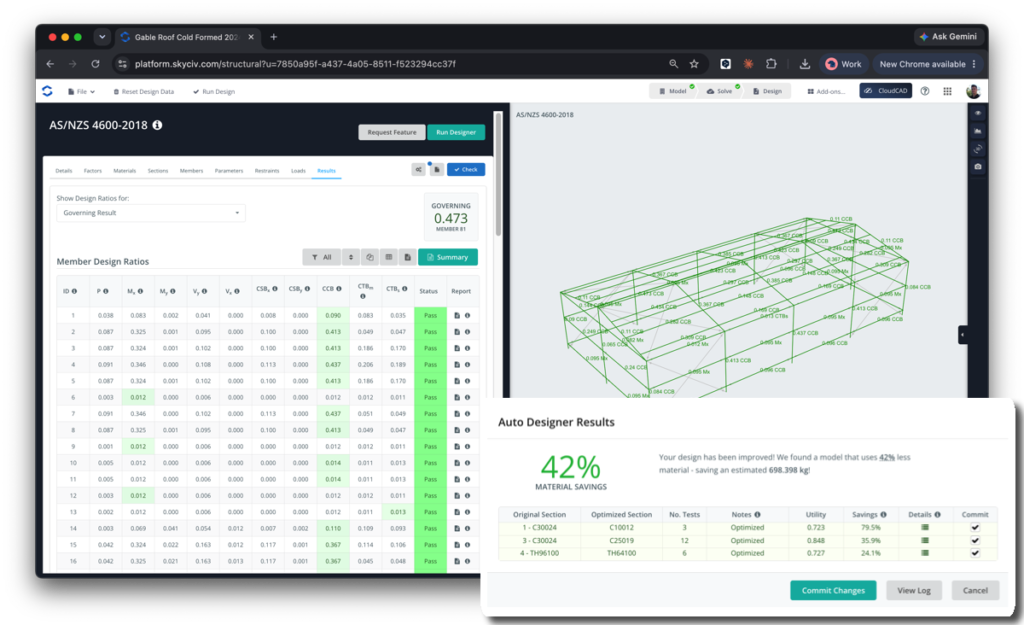Click the camera screenshot icon in viewer sidebar

point(978,167)
